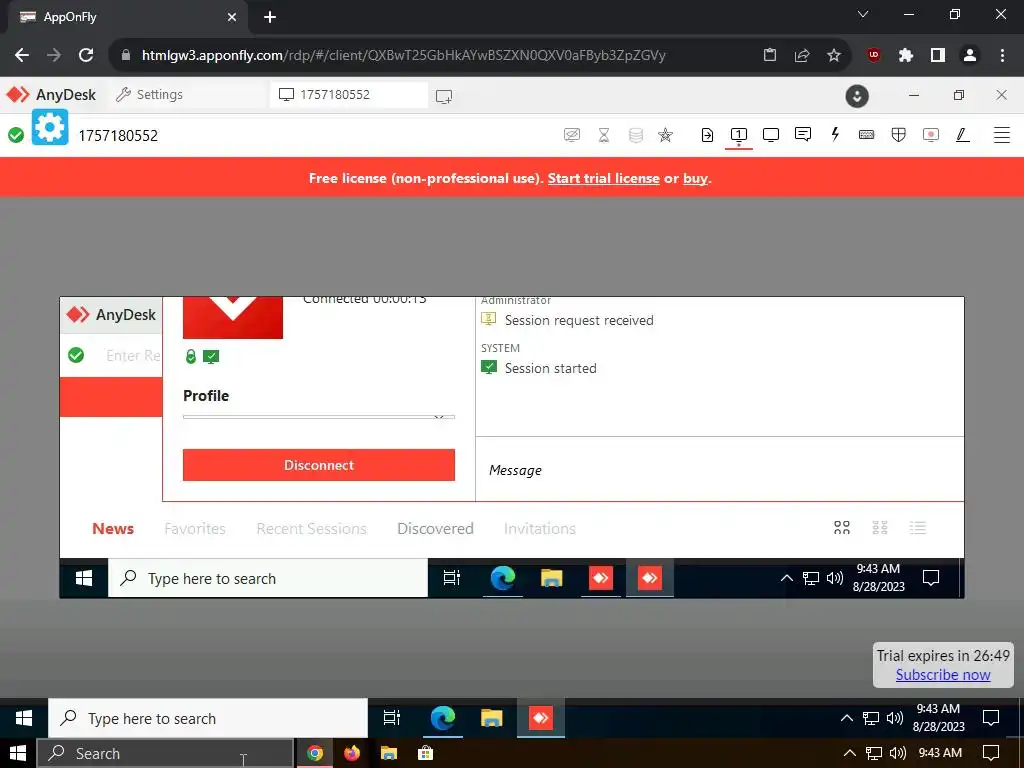1024x768 pixels.
Task: Click the hourglass icon in AnyDesk toolbar
Action: 603,135
